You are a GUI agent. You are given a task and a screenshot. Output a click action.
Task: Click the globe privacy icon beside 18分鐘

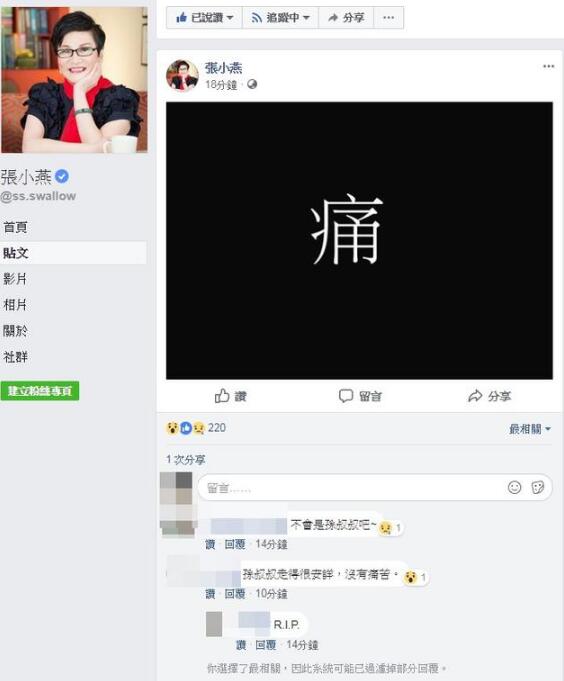(252, 84)
